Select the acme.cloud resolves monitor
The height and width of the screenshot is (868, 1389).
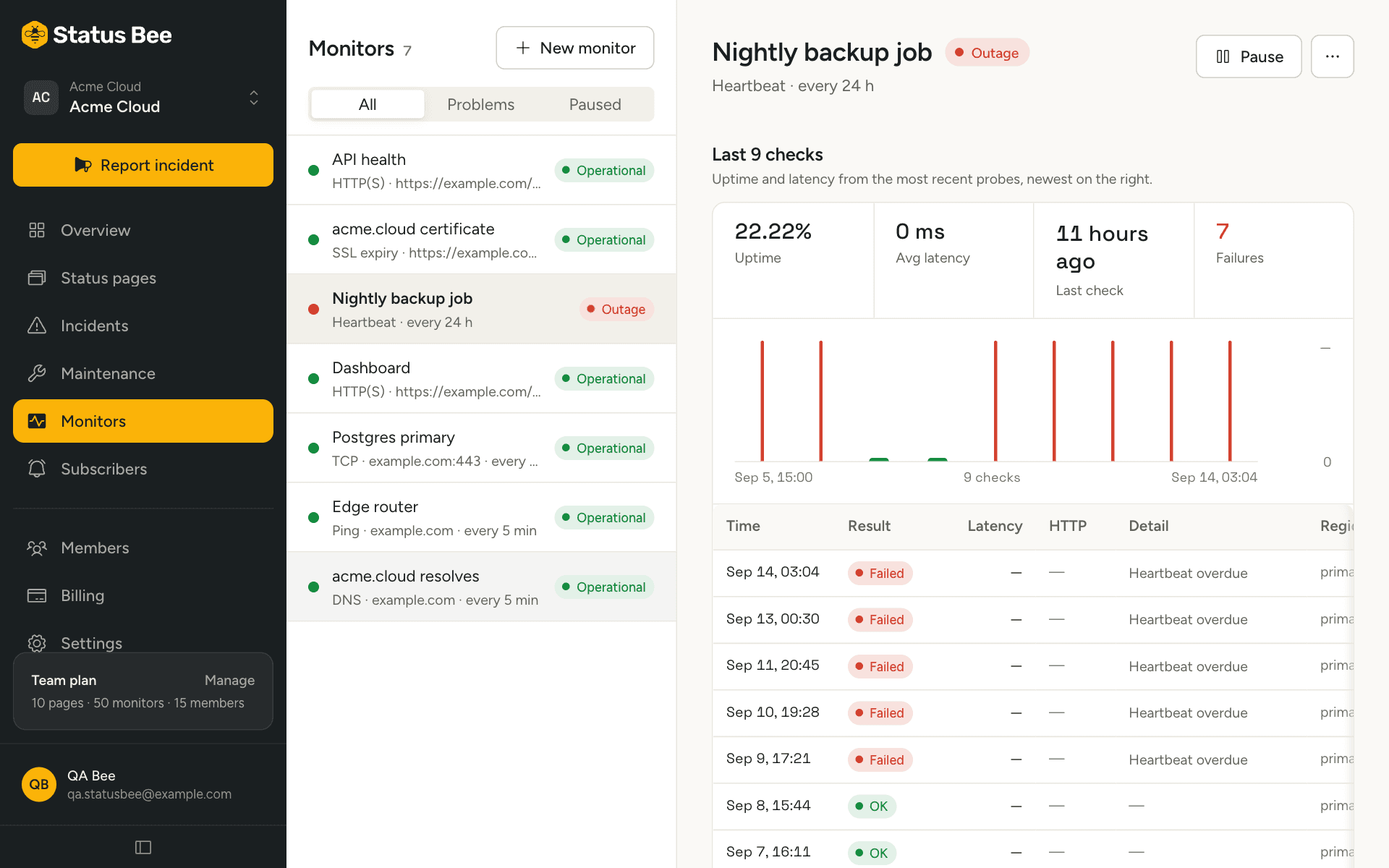click(x=481, y=587)
